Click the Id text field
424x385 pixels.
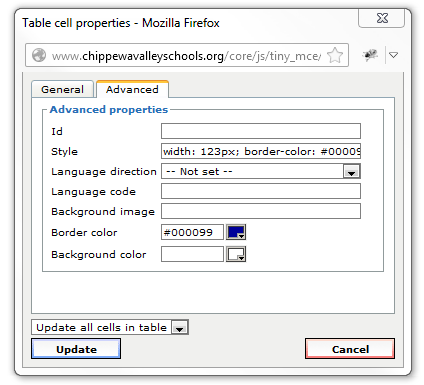pyautogui.click(x=261, y=131)
